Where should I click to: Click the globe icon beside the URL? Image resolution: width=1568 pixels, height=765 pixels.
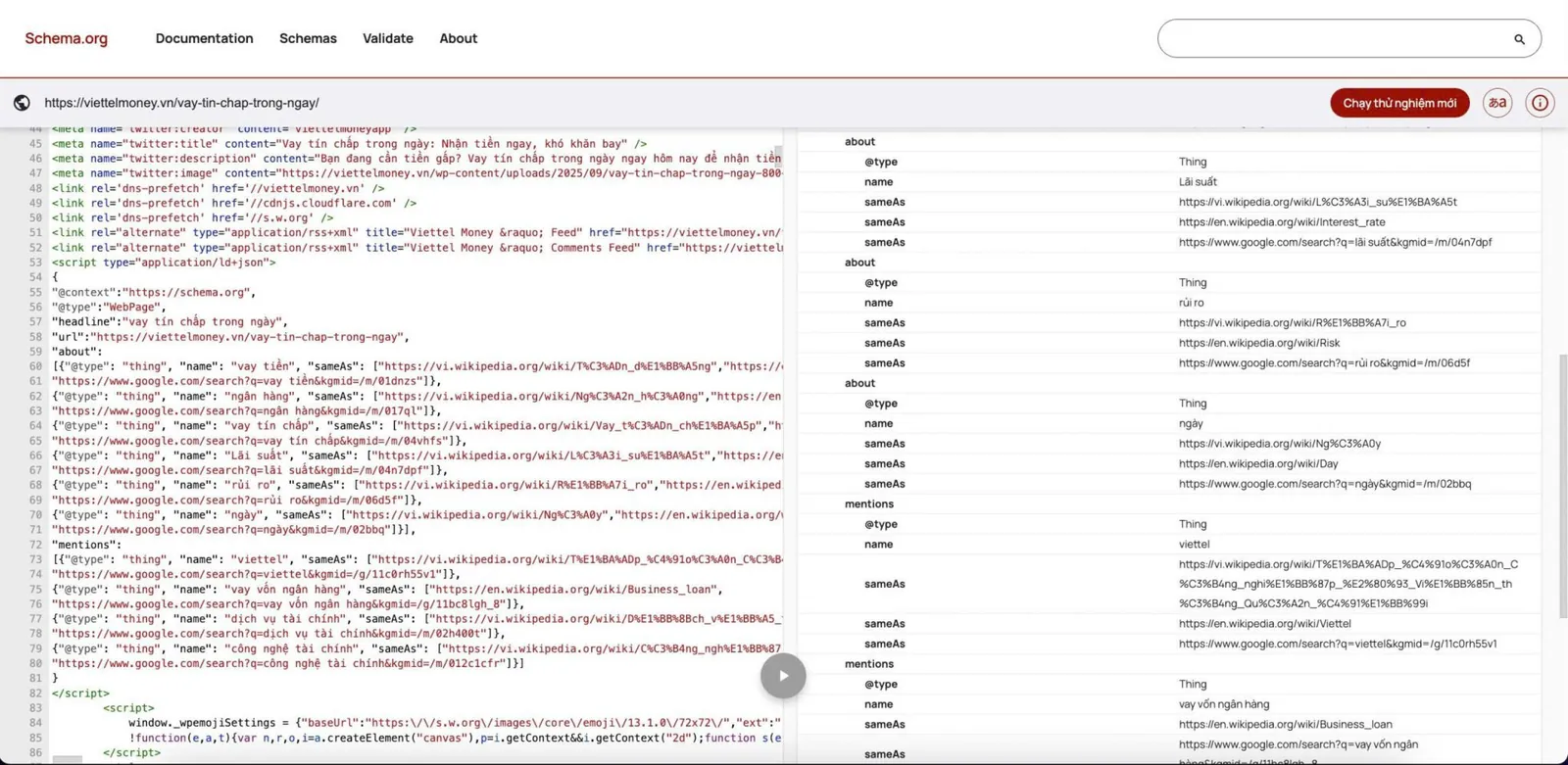(x=22, y=103)
